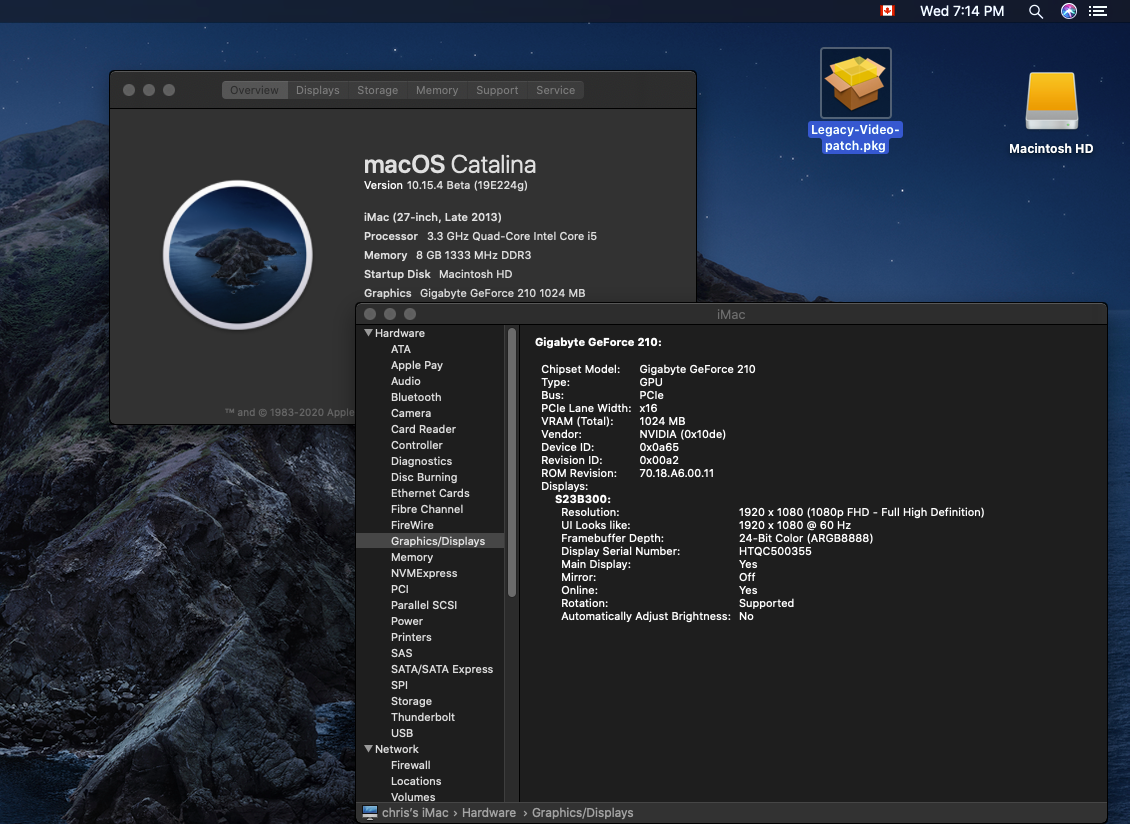Select the Macintosh HD drive icon
The width and height of the screenshot is (1130, 824).
1051,102
